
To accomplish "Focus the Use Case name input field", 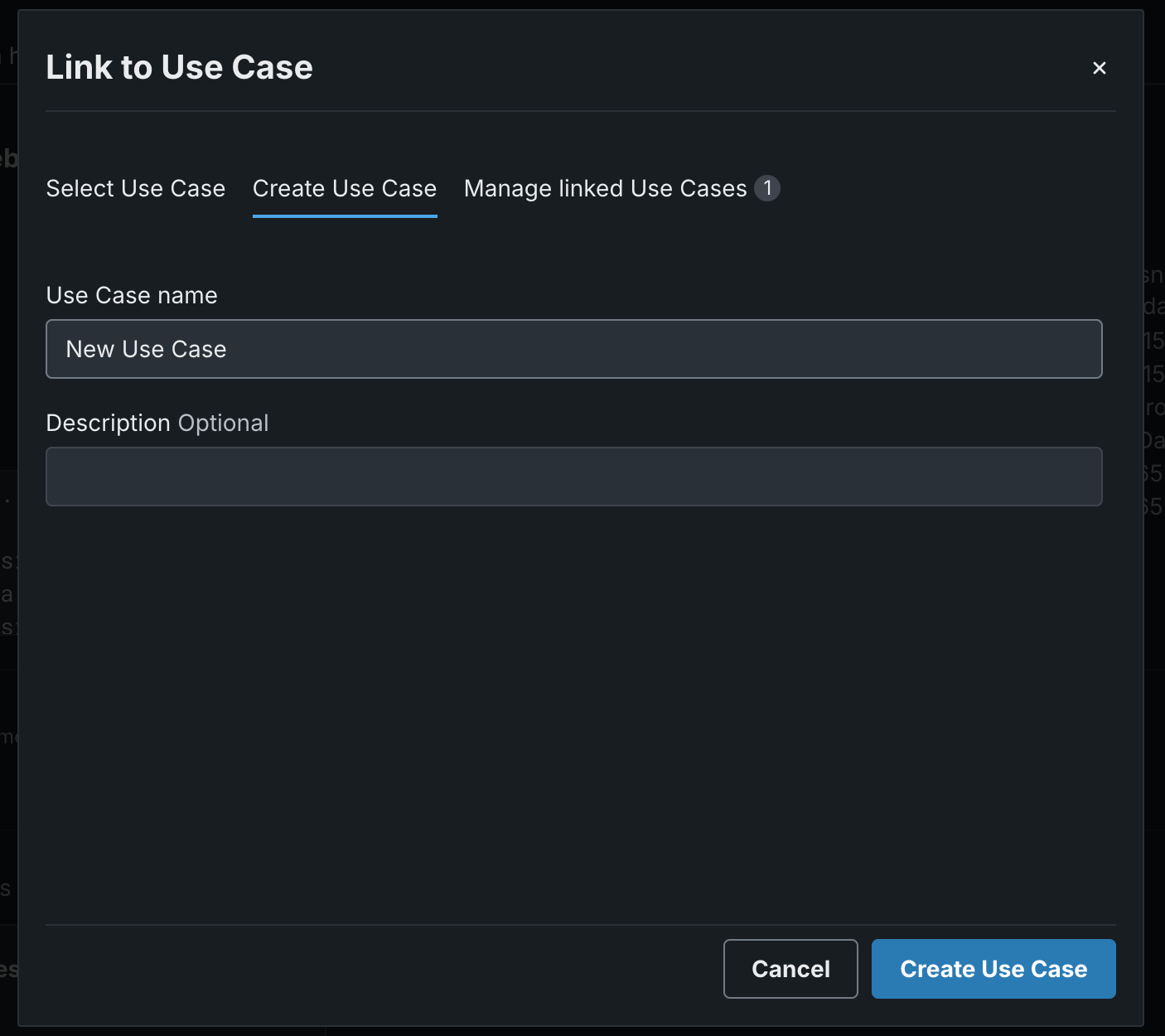I will (573, 349).
